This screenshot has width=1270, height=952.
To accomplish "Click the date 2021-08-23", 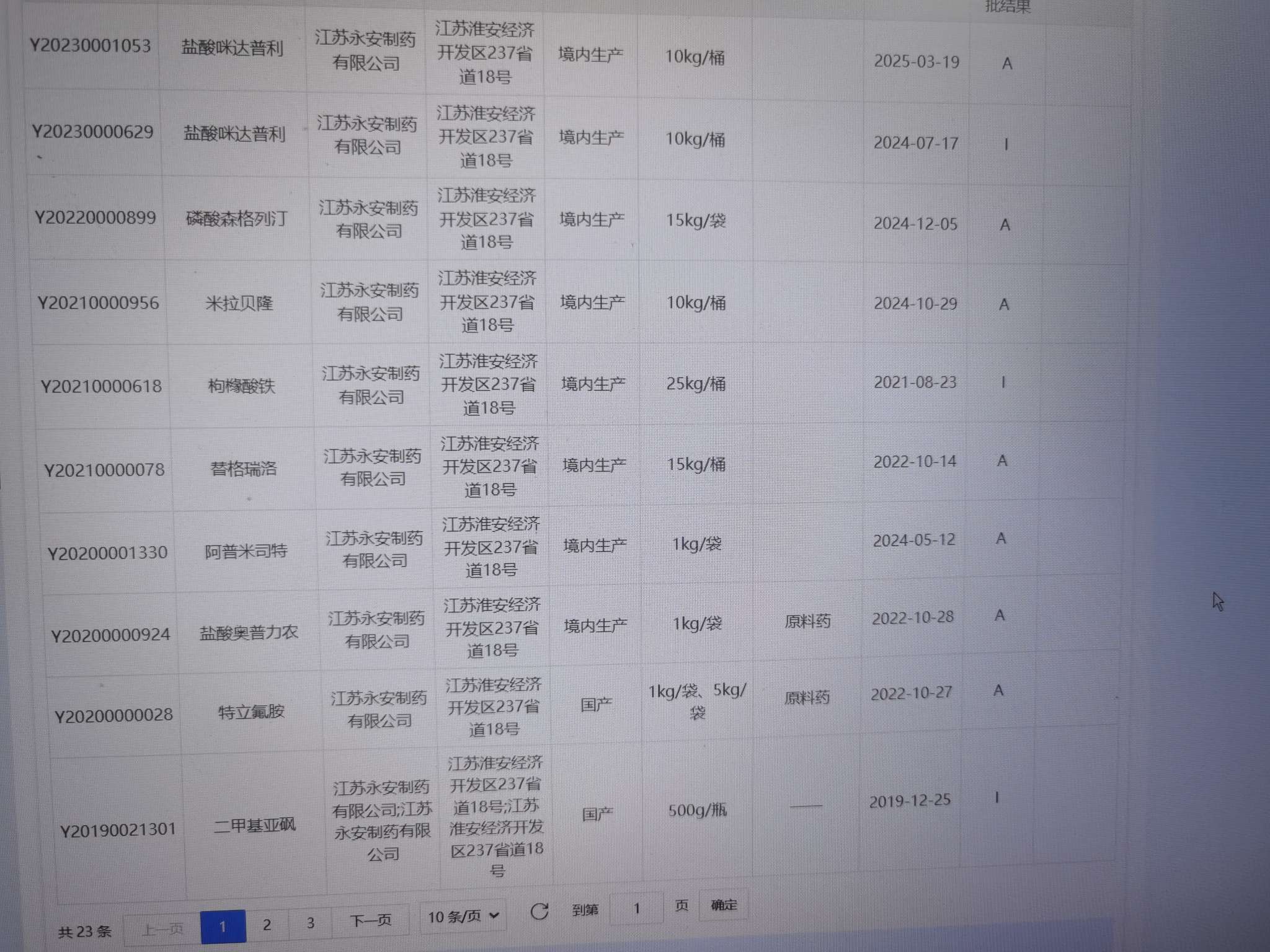I will click(915, 382).
